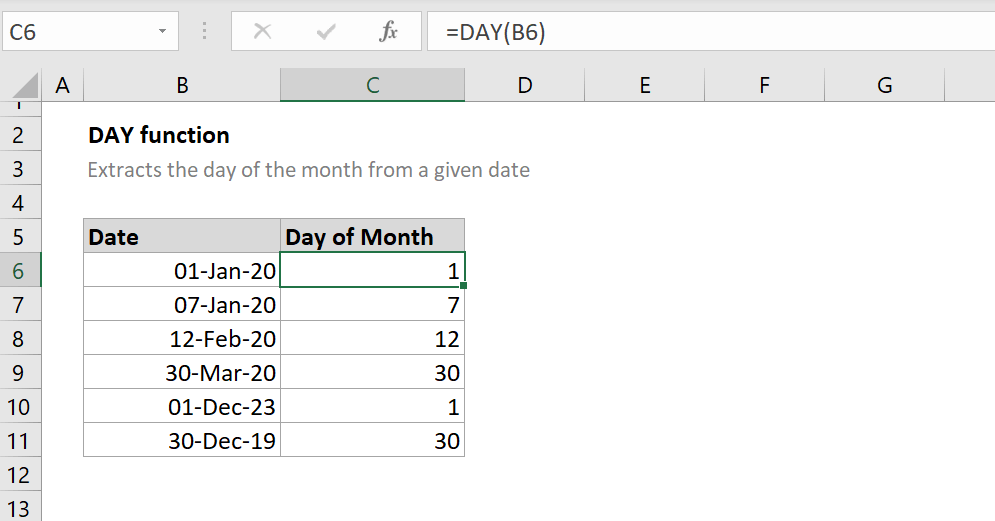995x521 pixels.
Task: Select row 3 header
Action: (20, 169)
